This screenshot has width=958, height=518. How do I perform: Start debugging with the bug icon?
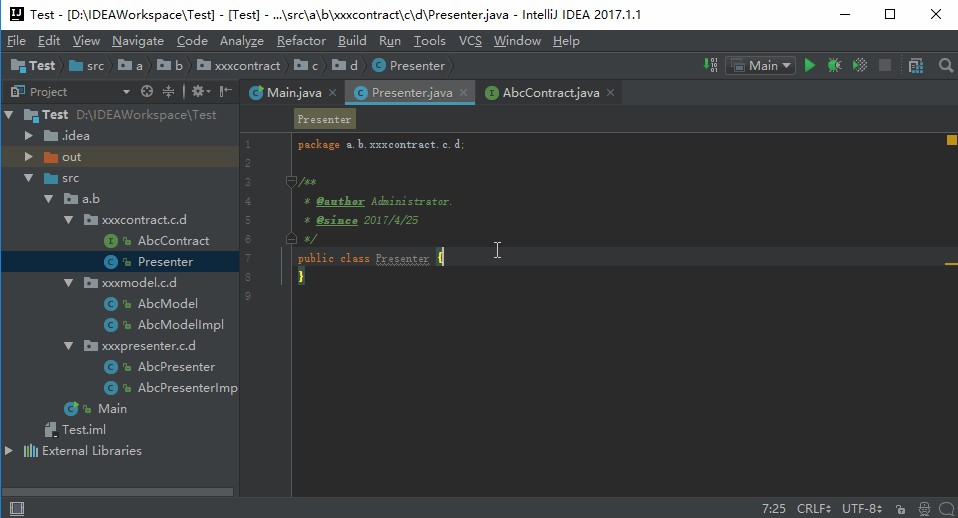[833, 65]
